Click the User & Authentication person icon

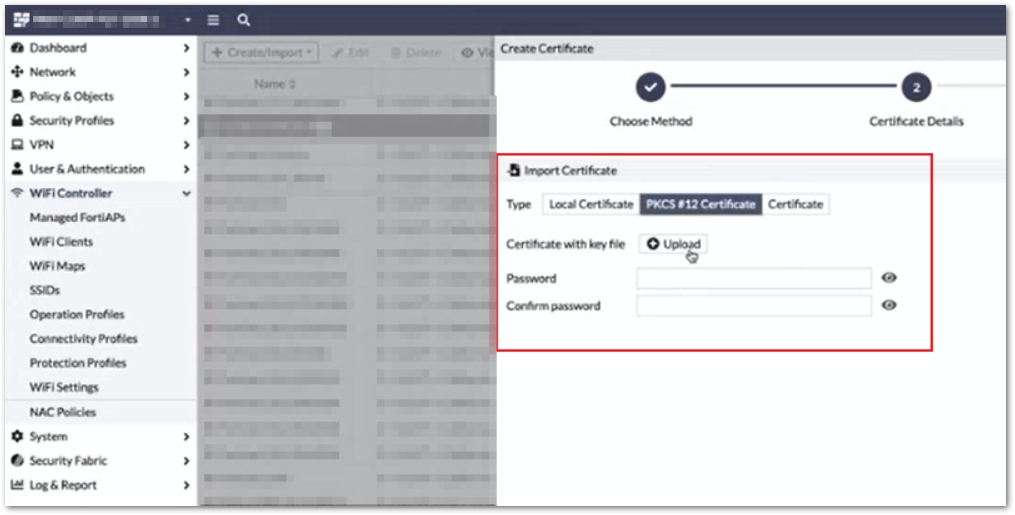[17, 169]
